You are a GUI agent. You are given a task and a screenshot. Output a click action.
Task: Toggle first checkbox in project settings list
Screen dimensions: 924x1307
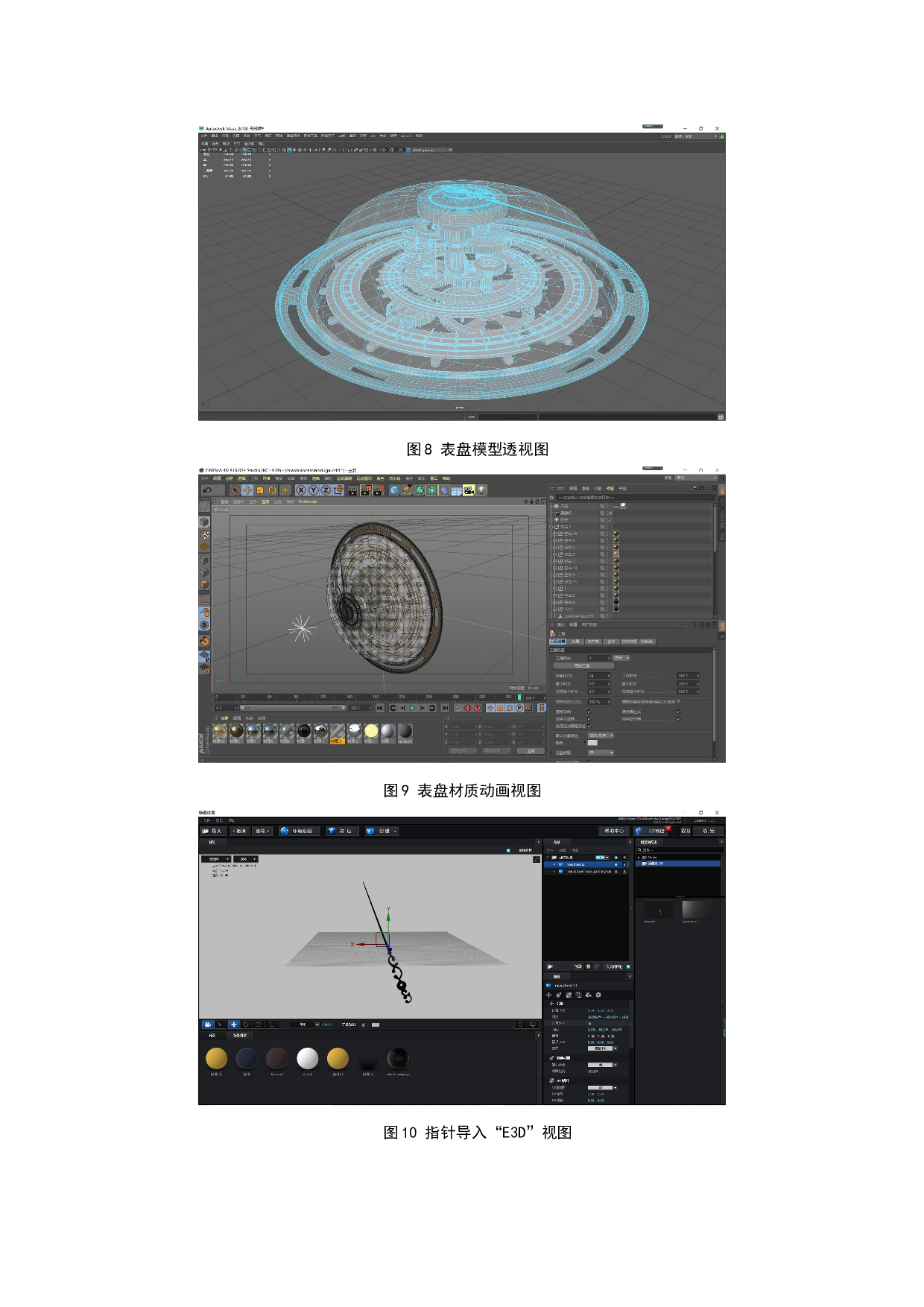coord(589,712)
